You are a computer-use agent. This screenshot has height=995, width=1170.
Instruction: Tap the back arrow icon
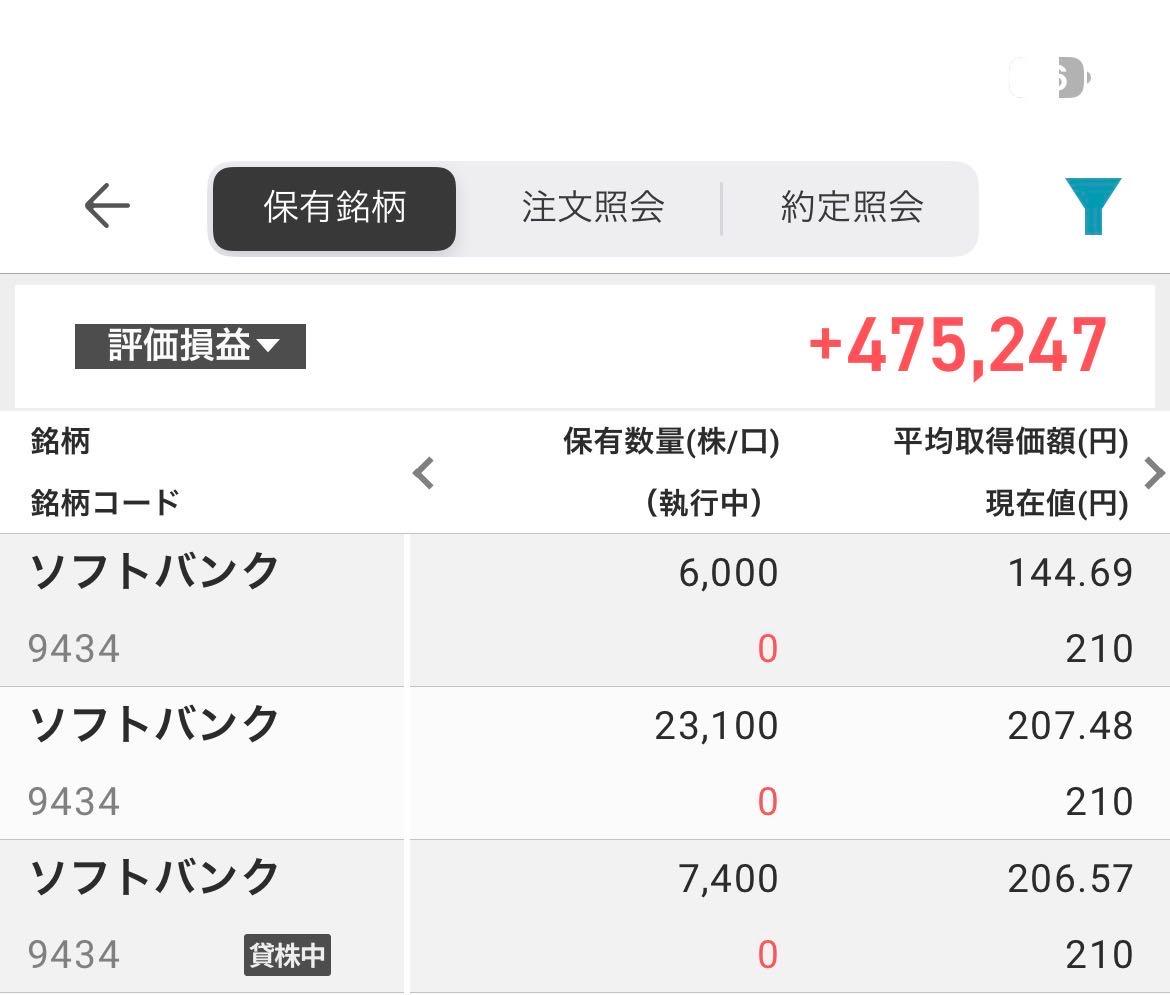tap(106, 206)
